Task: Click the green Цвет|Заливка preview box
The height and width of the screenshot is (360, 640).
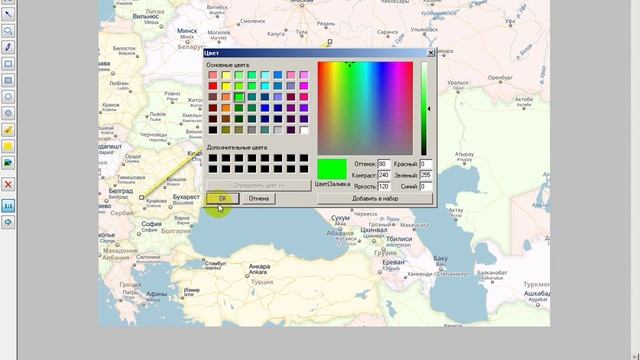Action: coord(332,169)
